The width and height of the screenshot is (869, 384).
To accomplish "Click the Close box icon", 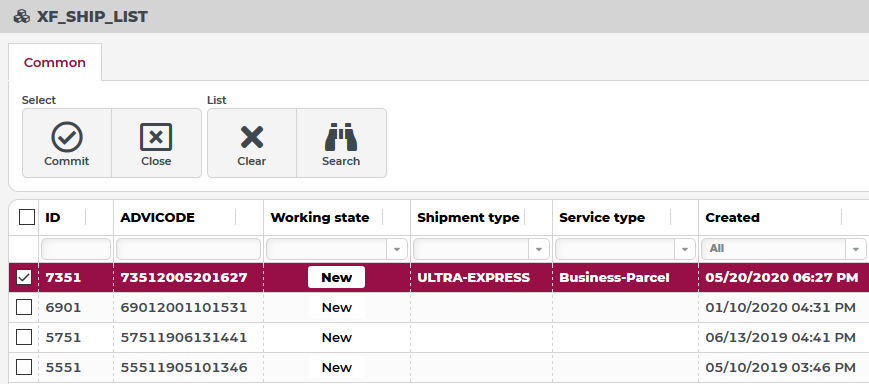I will (x=156, y=137).
